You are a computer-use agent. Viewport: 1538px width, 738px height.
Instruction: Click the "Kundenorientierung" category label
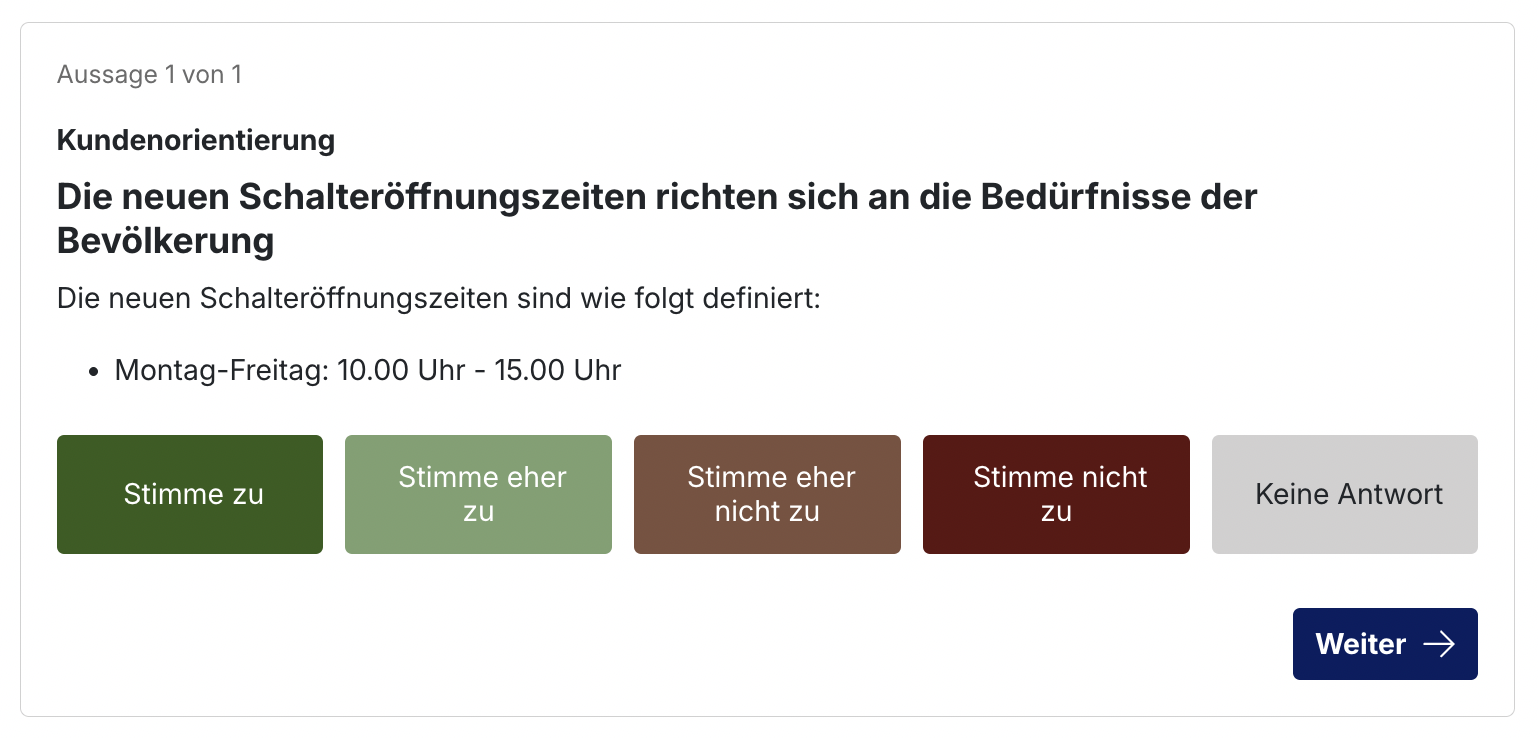196,140
